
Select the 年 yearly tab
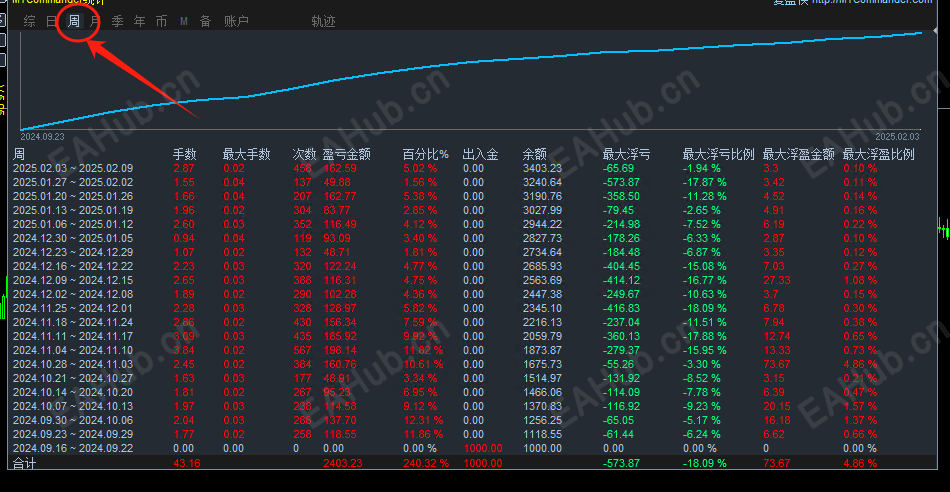tap(139, 22)
